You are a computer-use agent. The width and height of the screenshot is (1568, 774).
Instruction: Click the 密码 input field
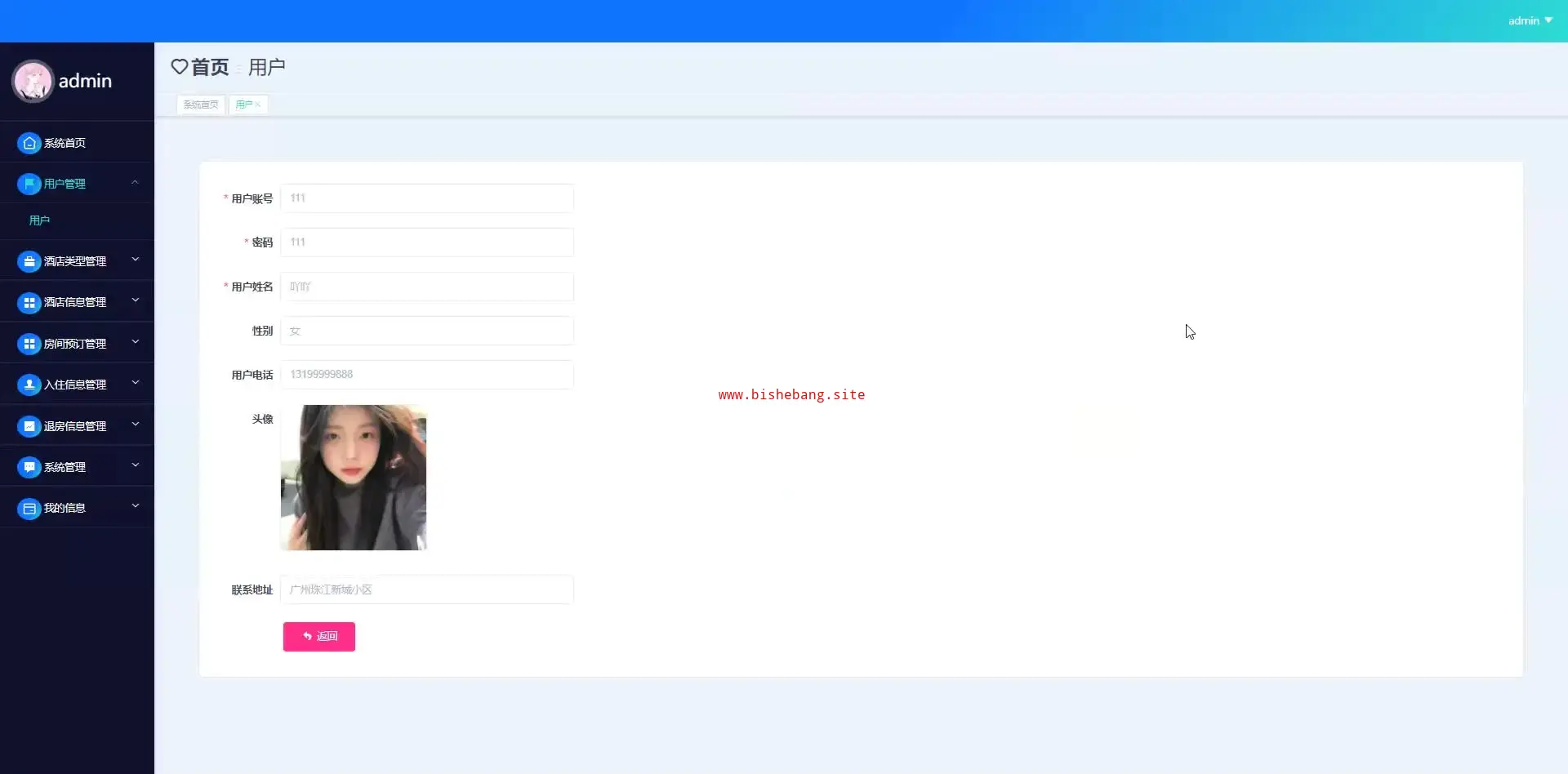pyautogui.click(x=427, y=242)
